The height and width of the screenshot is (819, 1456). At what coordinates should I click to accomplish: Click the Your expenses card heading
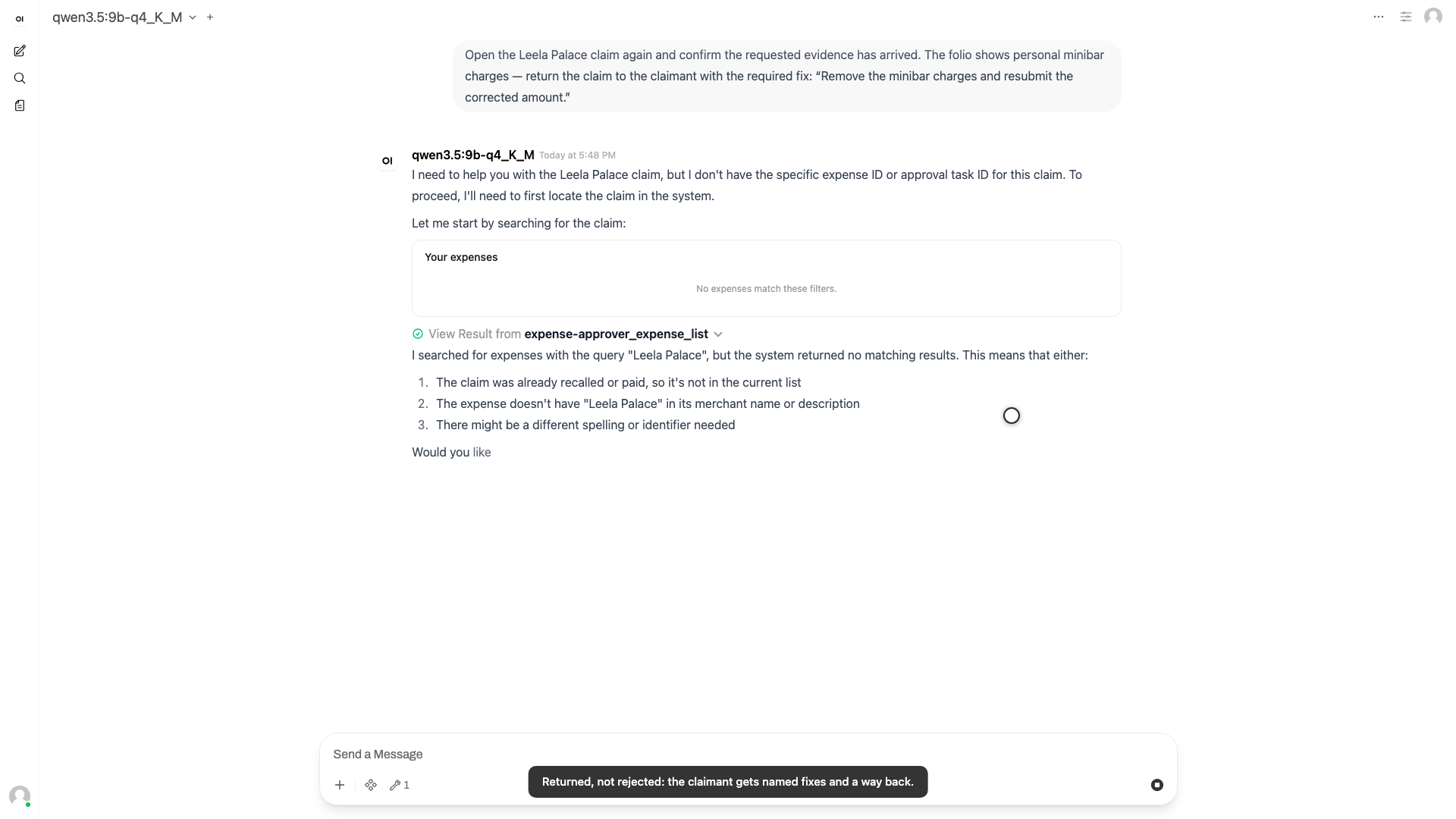461,257
